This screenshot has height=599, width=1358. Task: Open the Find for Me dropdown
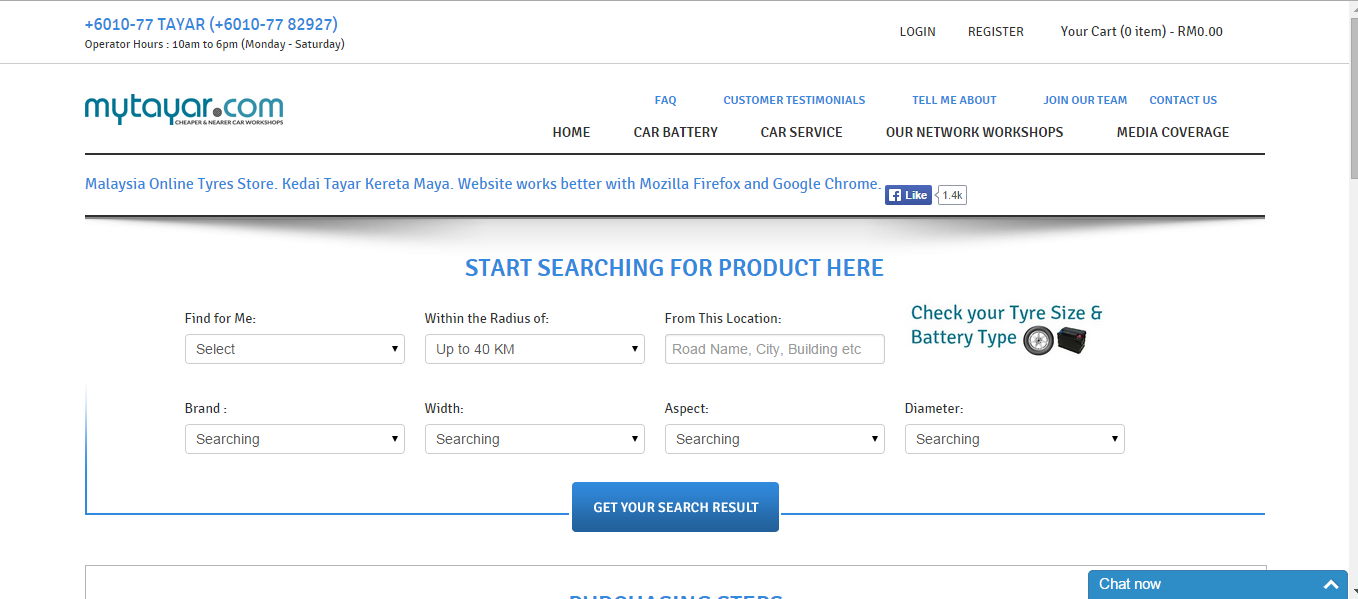(x=295, y=349)
